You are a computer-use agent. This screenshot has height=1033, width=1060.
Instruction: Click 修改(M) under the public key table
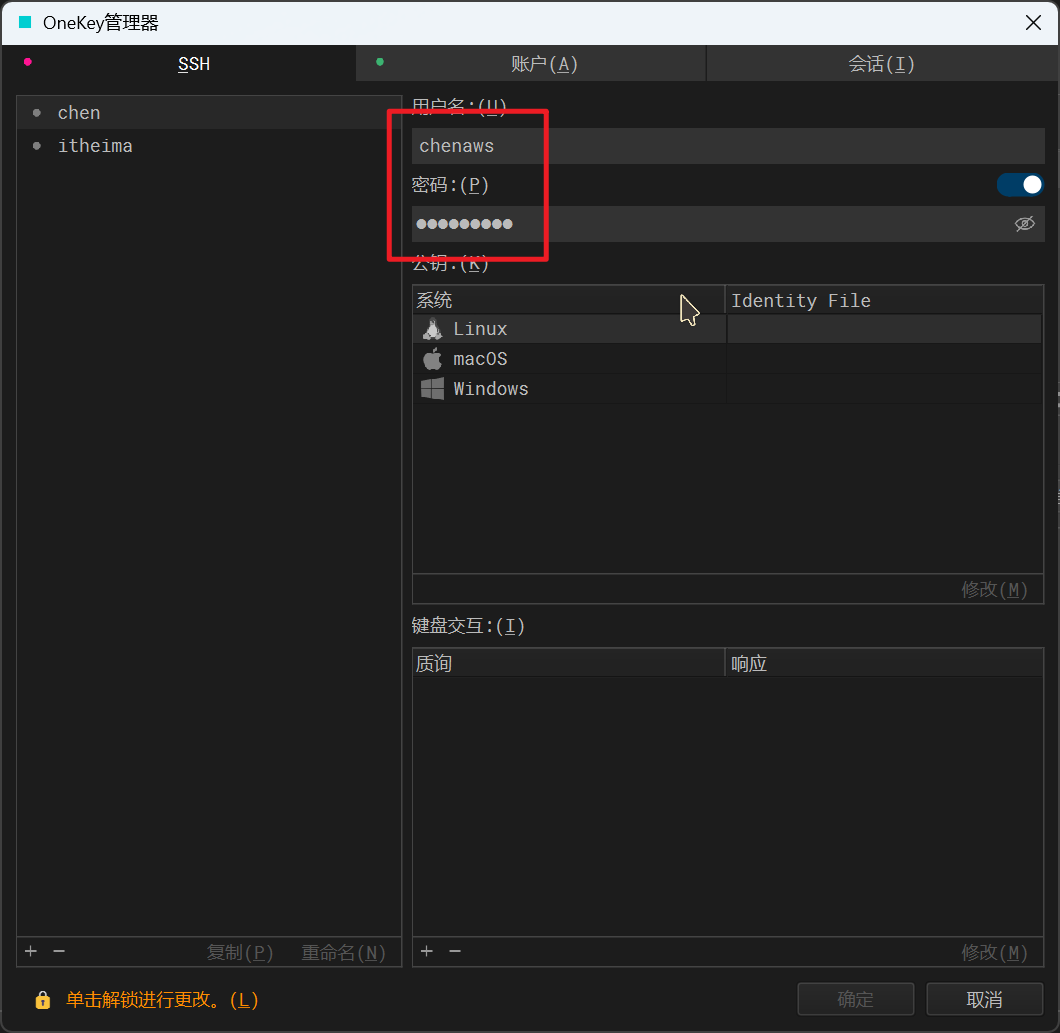point(994,590)
